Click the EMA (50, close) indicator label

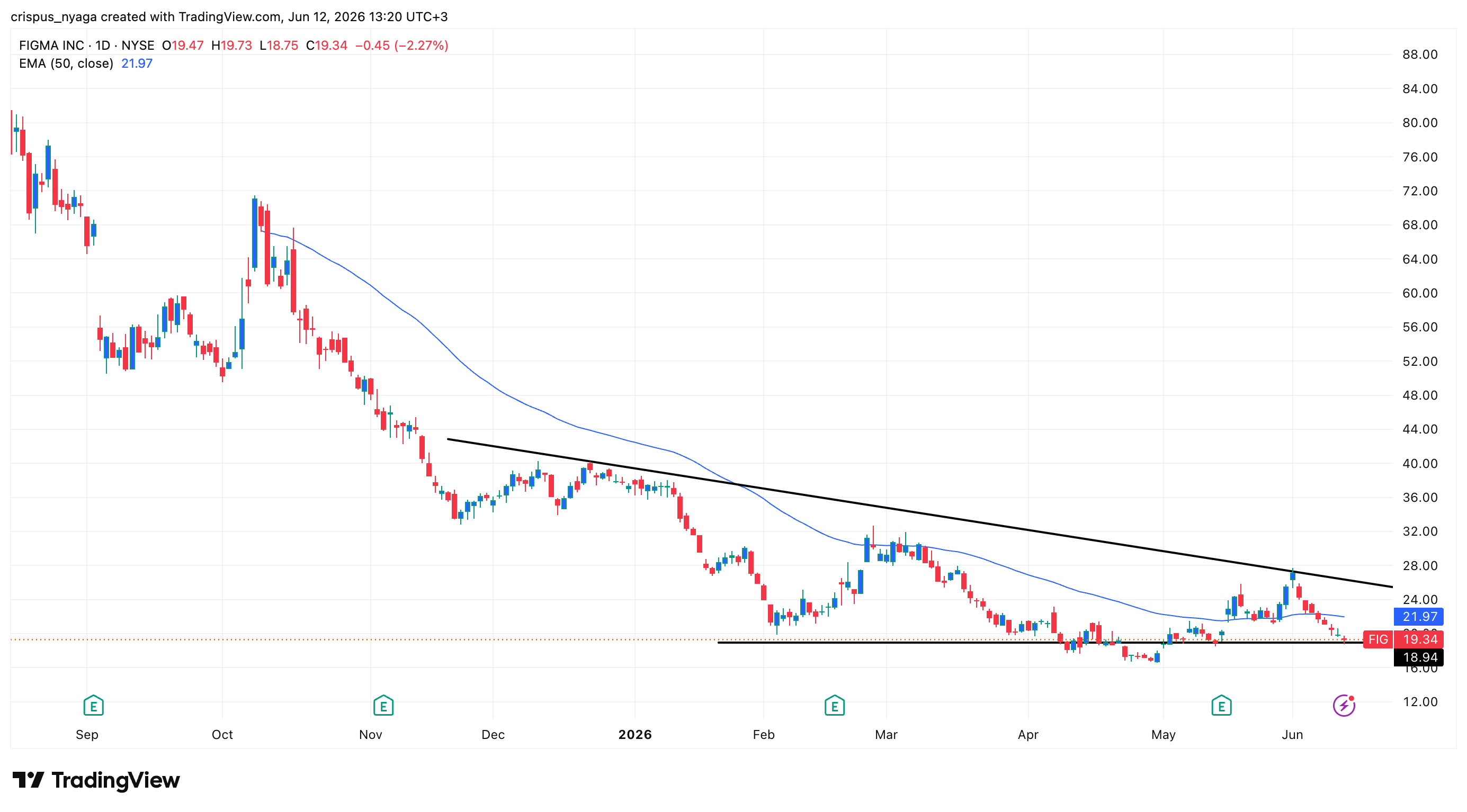(x=66, y=64)
